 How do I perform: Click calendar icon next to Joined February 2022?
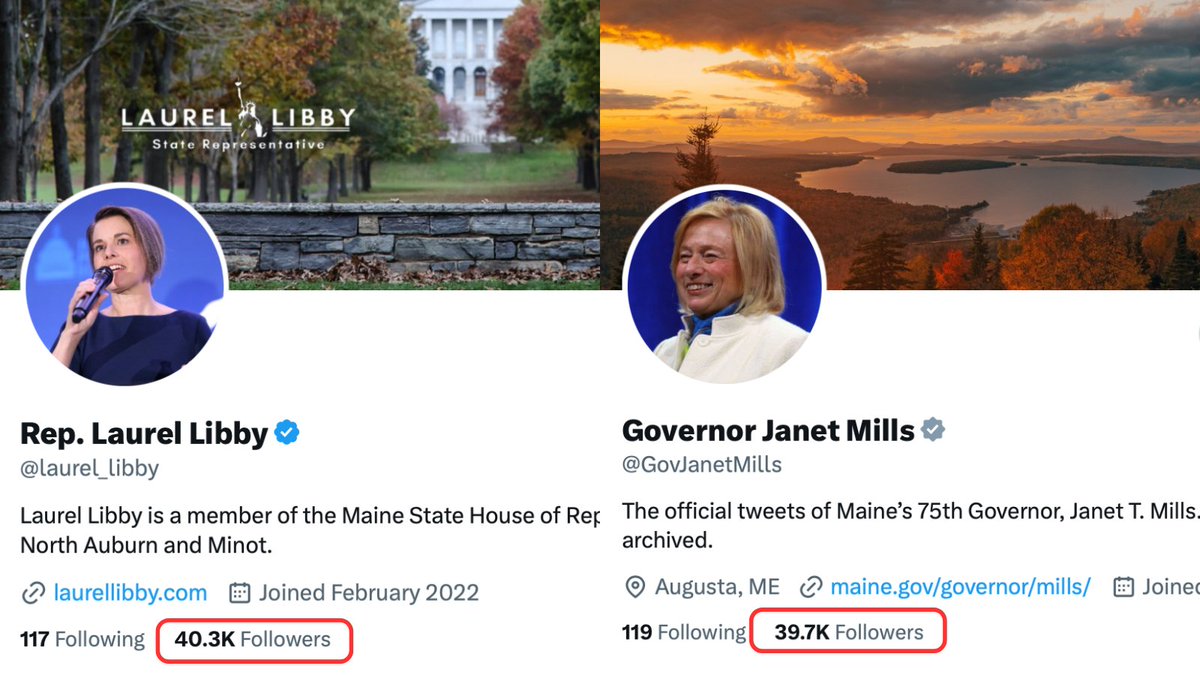tap(239, 593)
